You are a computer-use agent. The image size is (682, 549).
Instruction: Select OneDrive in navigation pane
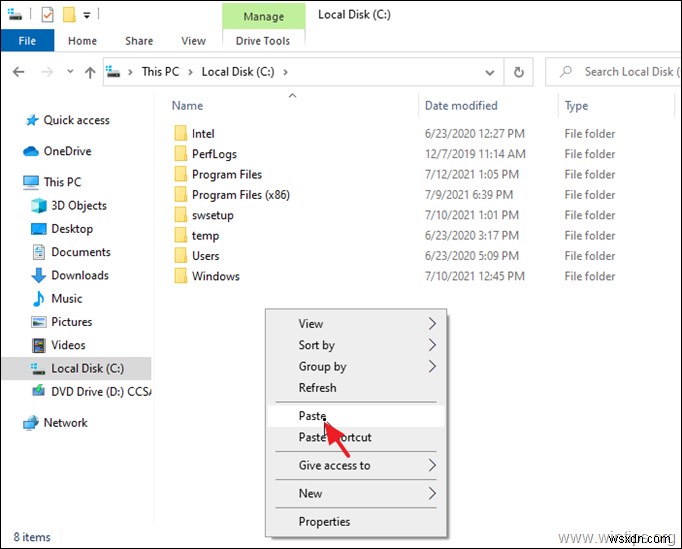pyautogui.click(x=67, y=151)
